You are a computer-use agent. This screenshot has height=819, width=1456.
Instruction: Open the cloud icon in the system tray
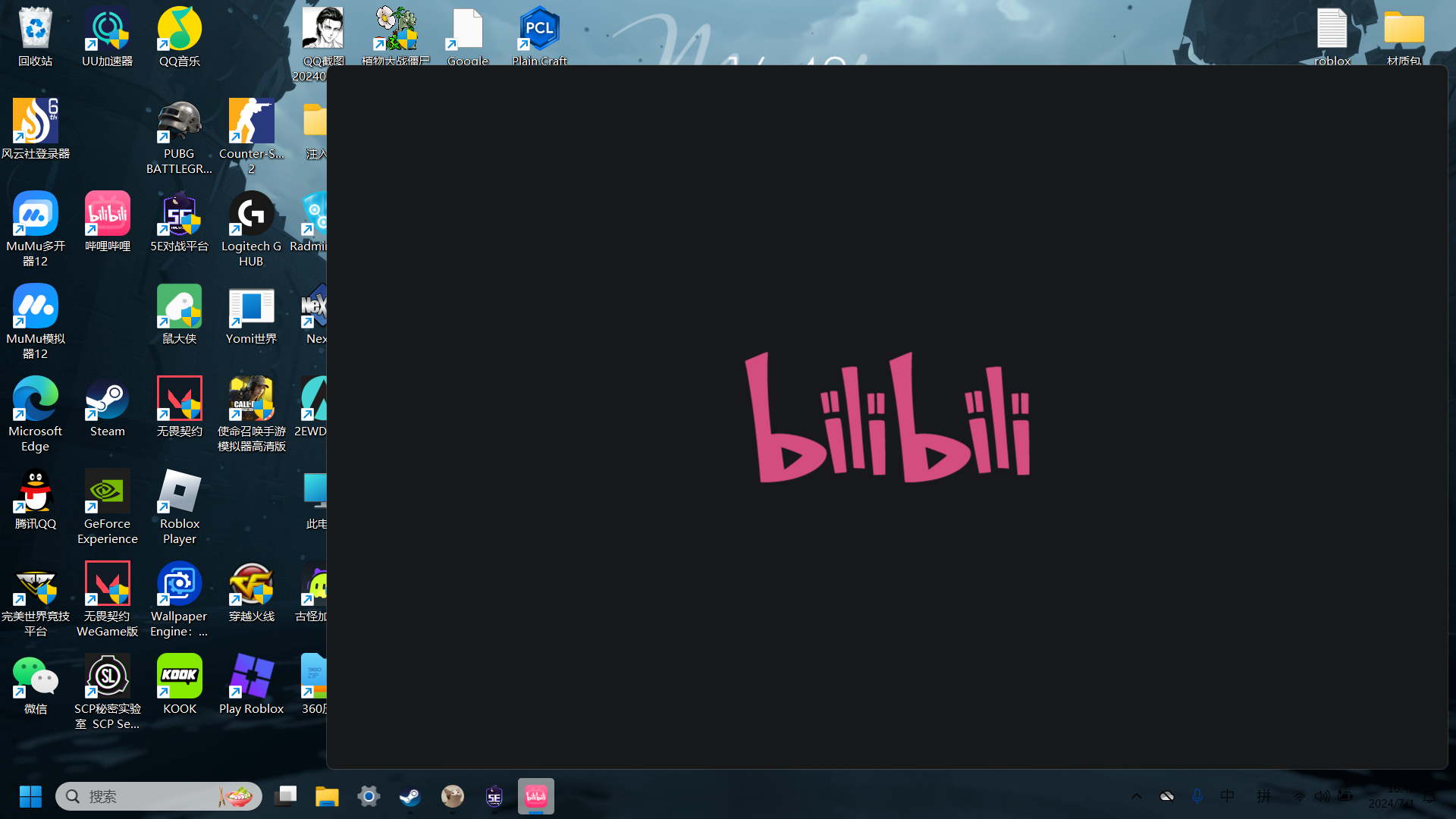pos(1167,796)
